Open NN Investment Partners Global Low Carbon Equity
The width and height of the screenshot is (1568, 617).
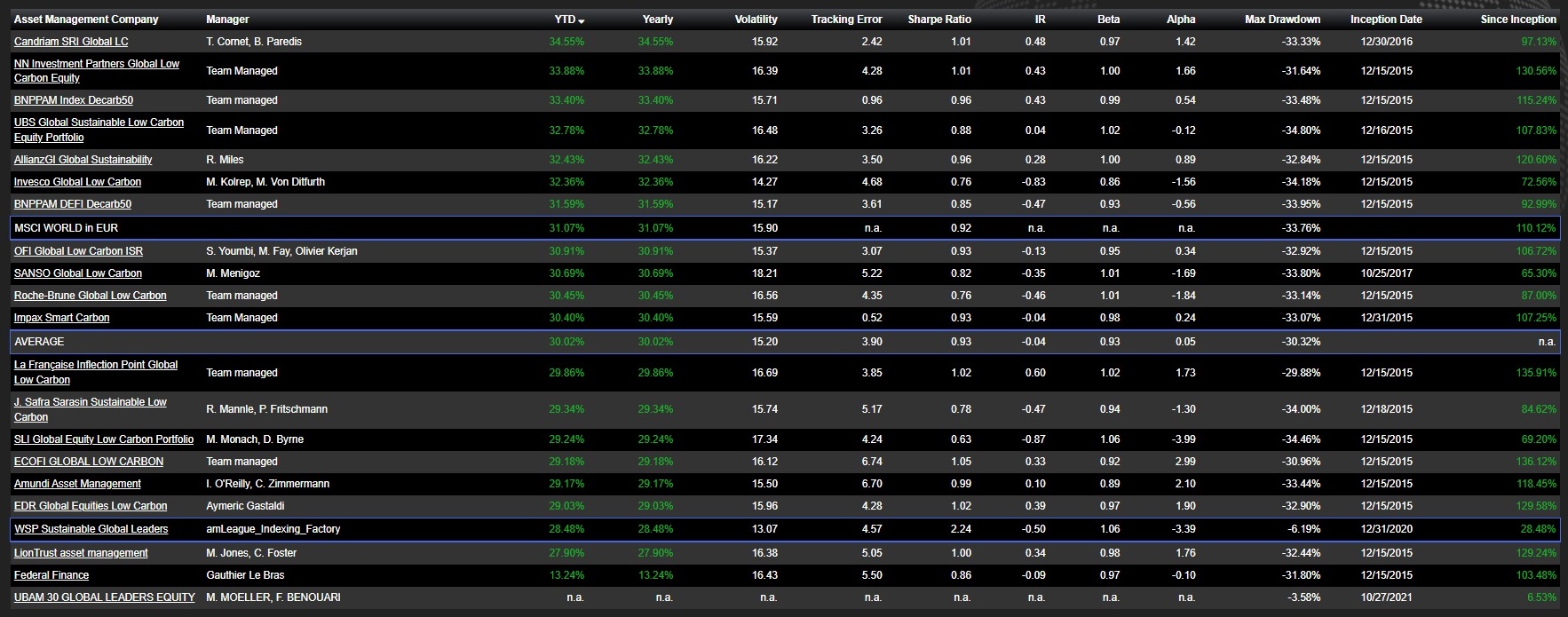point(97,71)
